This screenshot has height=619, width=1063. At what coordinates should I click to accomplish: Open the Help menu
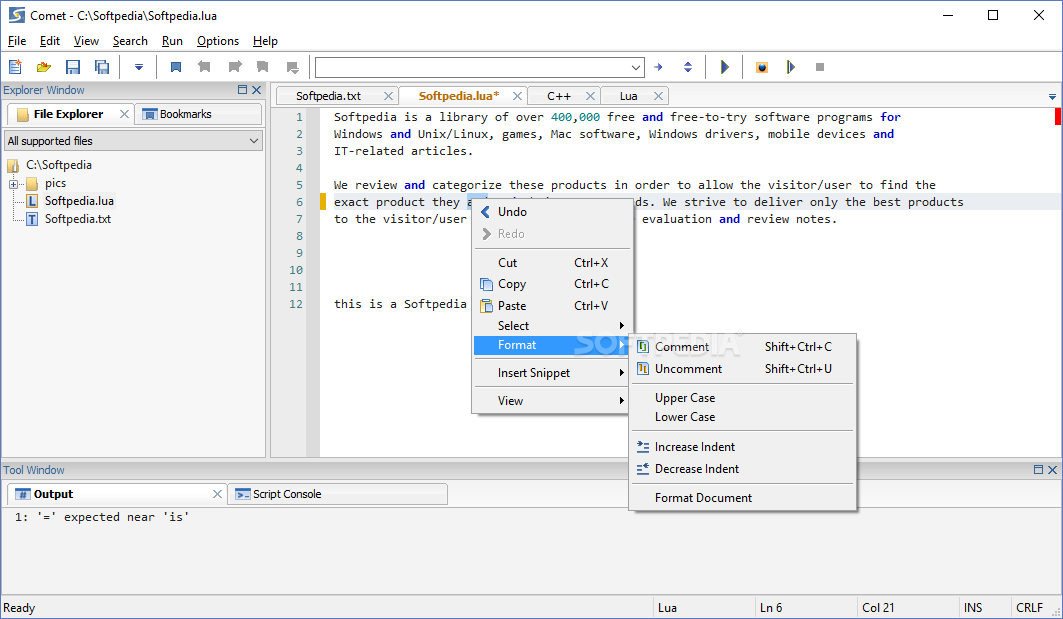tap(265, 41)
